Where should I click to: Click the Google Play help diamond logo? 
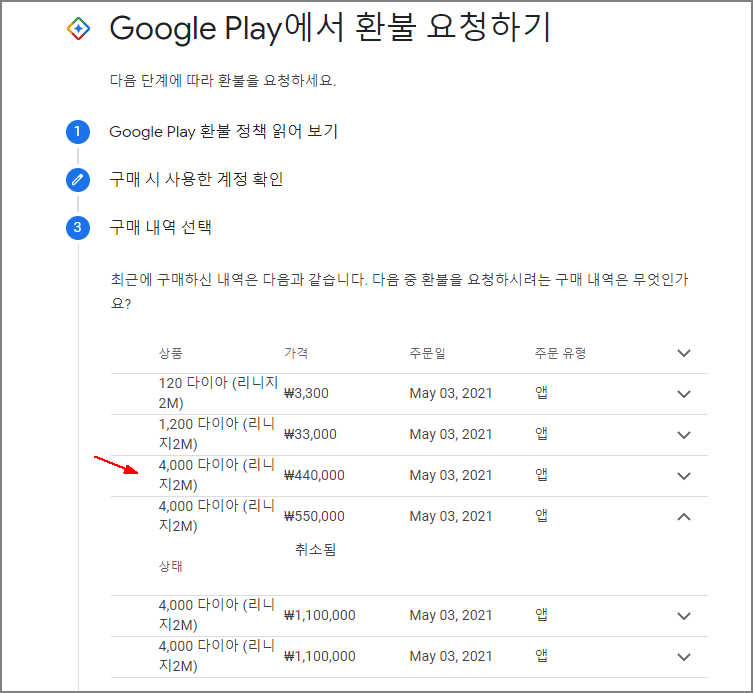pos(78,29)
